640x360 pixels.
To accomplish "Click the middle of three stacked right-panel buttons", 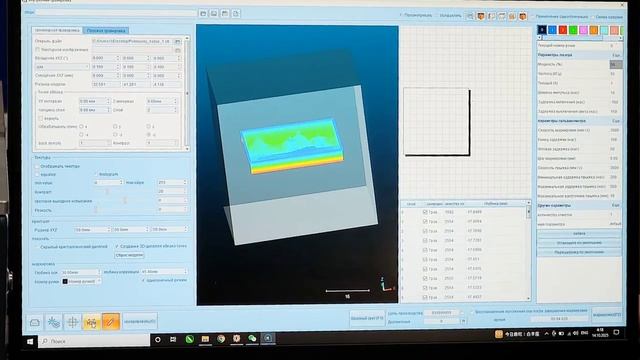I will coord(579,243).
